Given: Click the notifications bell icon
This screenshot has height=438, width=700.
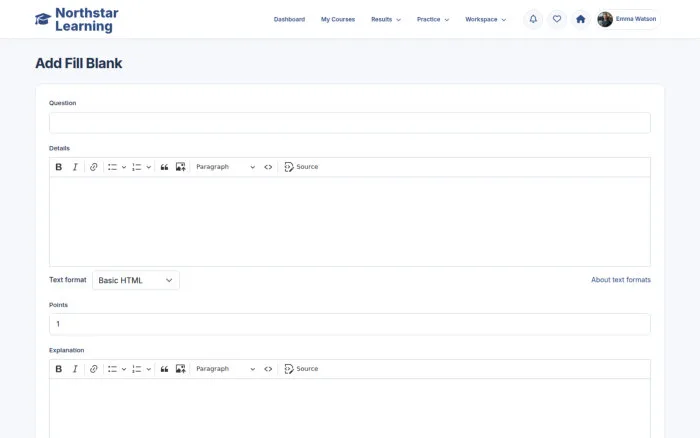Looking at the screenshot, I should coord(533,19).
